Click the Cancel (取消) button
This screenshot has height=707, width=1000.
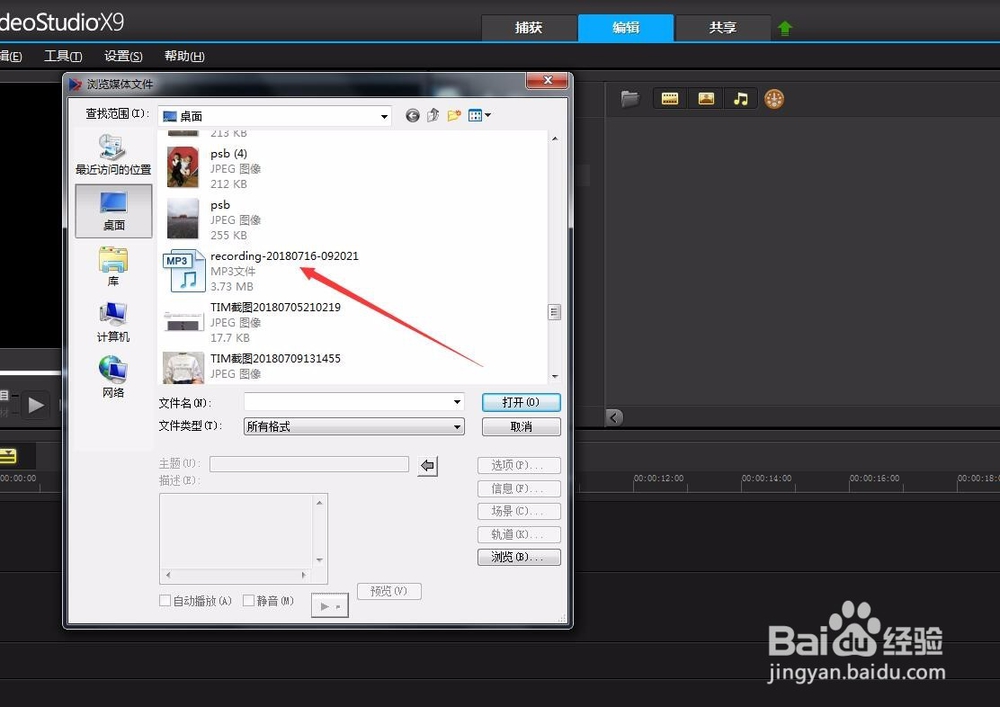pyautogui.click(x=521, y=426)
